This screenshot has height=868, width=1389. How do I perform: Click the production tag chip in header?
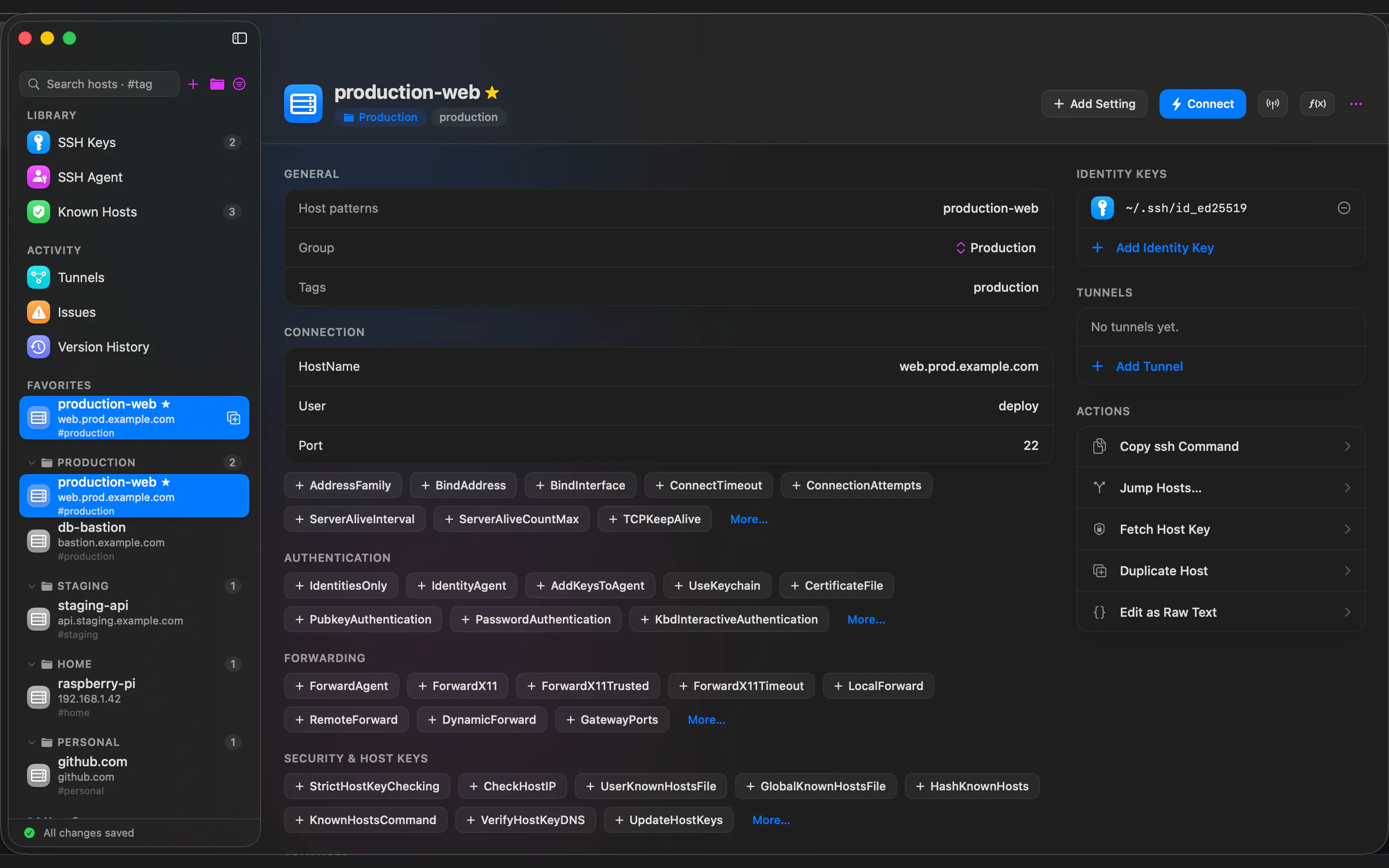point(468,117)
